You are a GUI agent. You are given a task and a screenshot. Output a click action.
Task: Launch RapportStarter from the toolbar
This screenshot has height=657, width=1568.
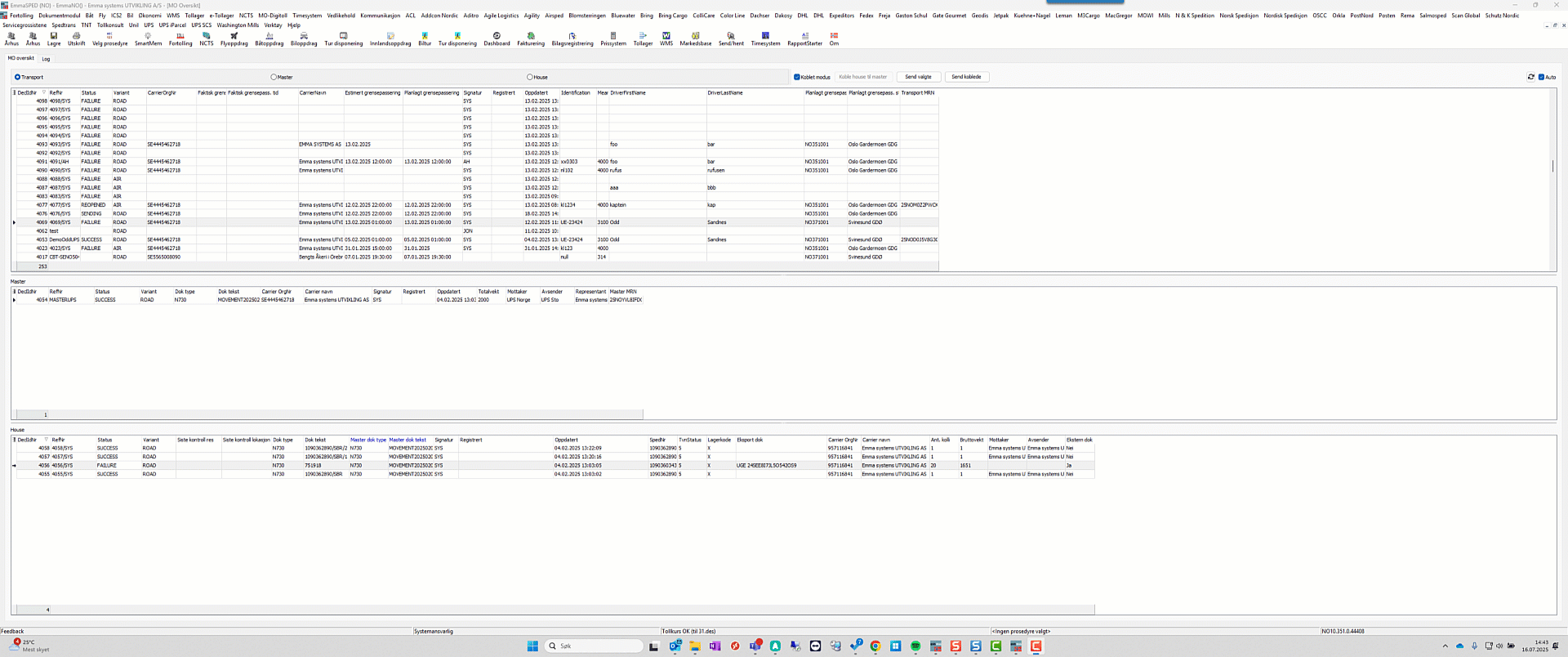[804, 39]
